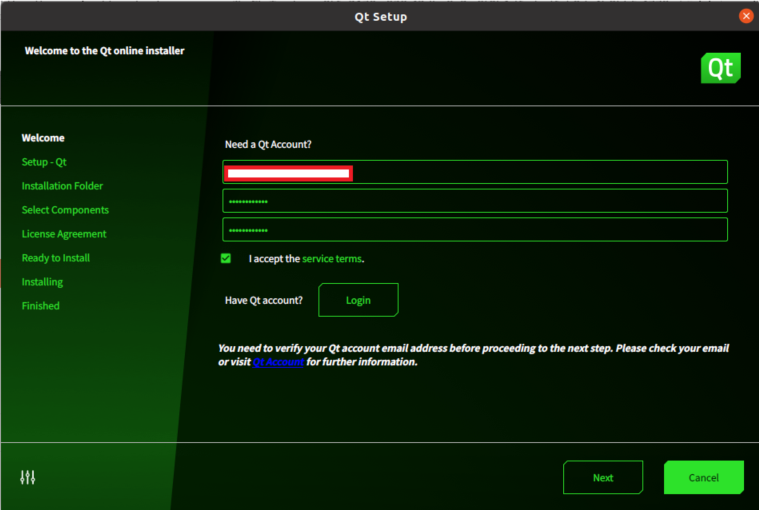This screenshot has height=510, width=759.
Task: Select the Setup - Qt step
Action: pyautogui.click(x=44, y=162)
